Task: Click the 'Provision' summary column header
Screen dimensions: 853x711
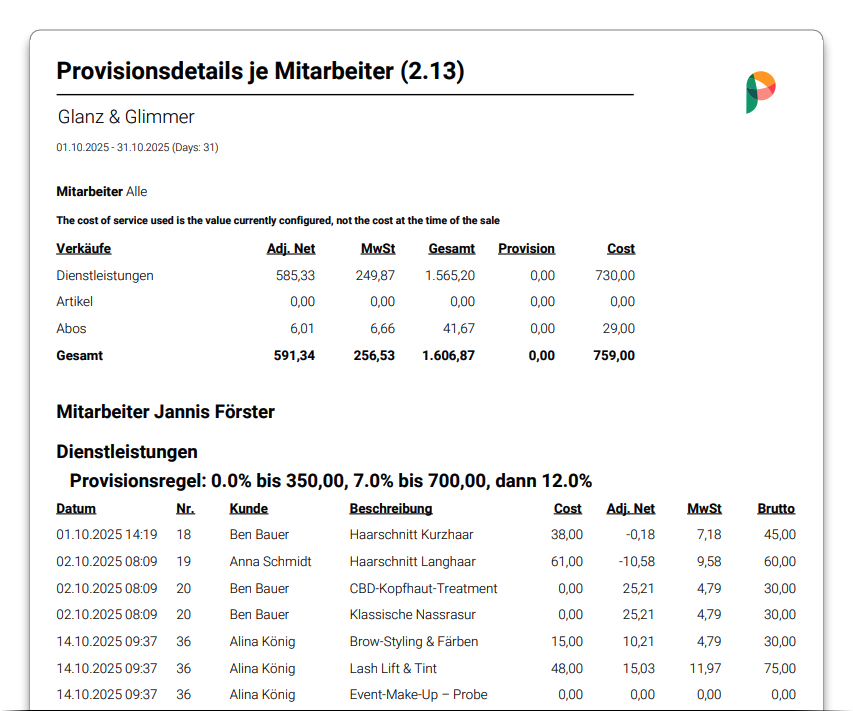Action: 526,249
